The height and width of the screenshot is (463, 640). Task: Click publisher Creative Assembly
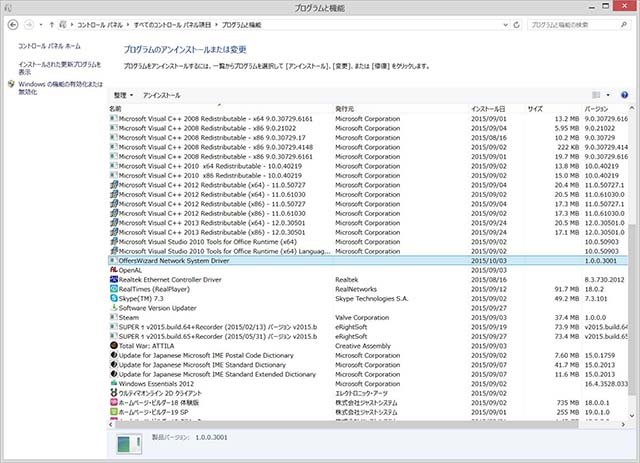click(363, 346)
